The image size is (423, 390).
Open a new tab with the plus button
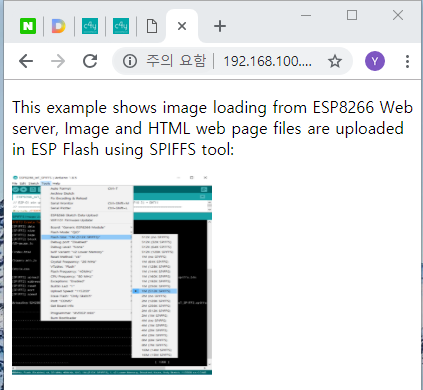coord(220,26)
